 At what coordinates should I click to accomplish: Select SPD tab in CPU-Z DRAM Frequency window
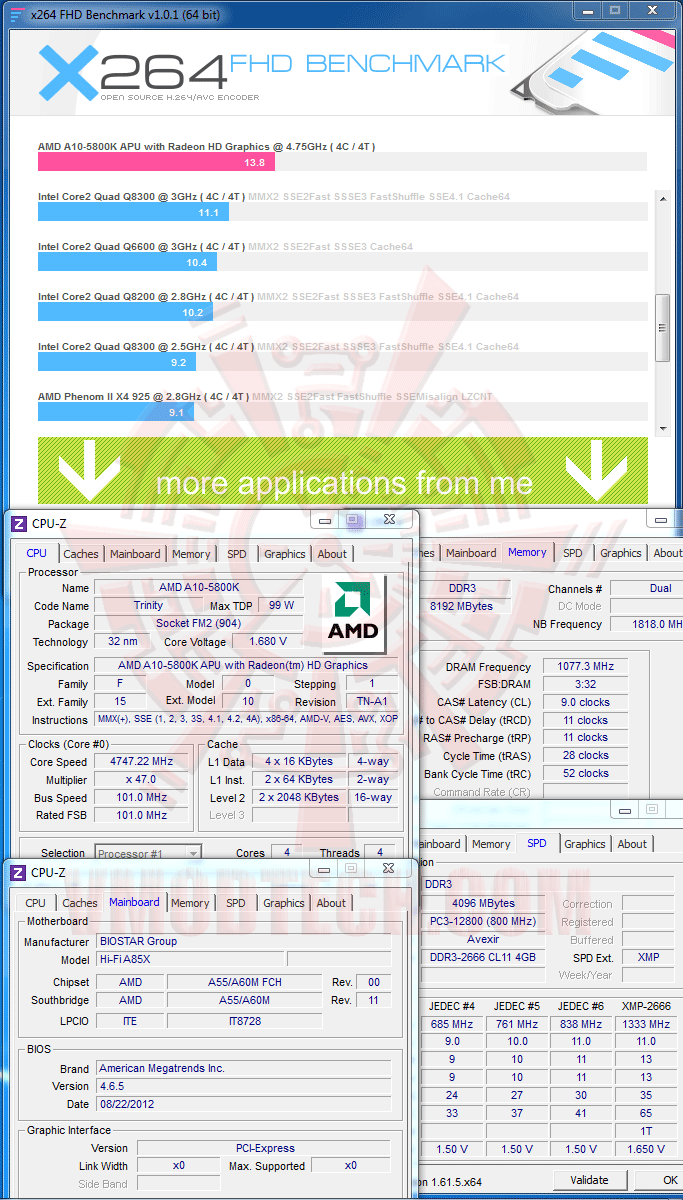tap(572, 553)
